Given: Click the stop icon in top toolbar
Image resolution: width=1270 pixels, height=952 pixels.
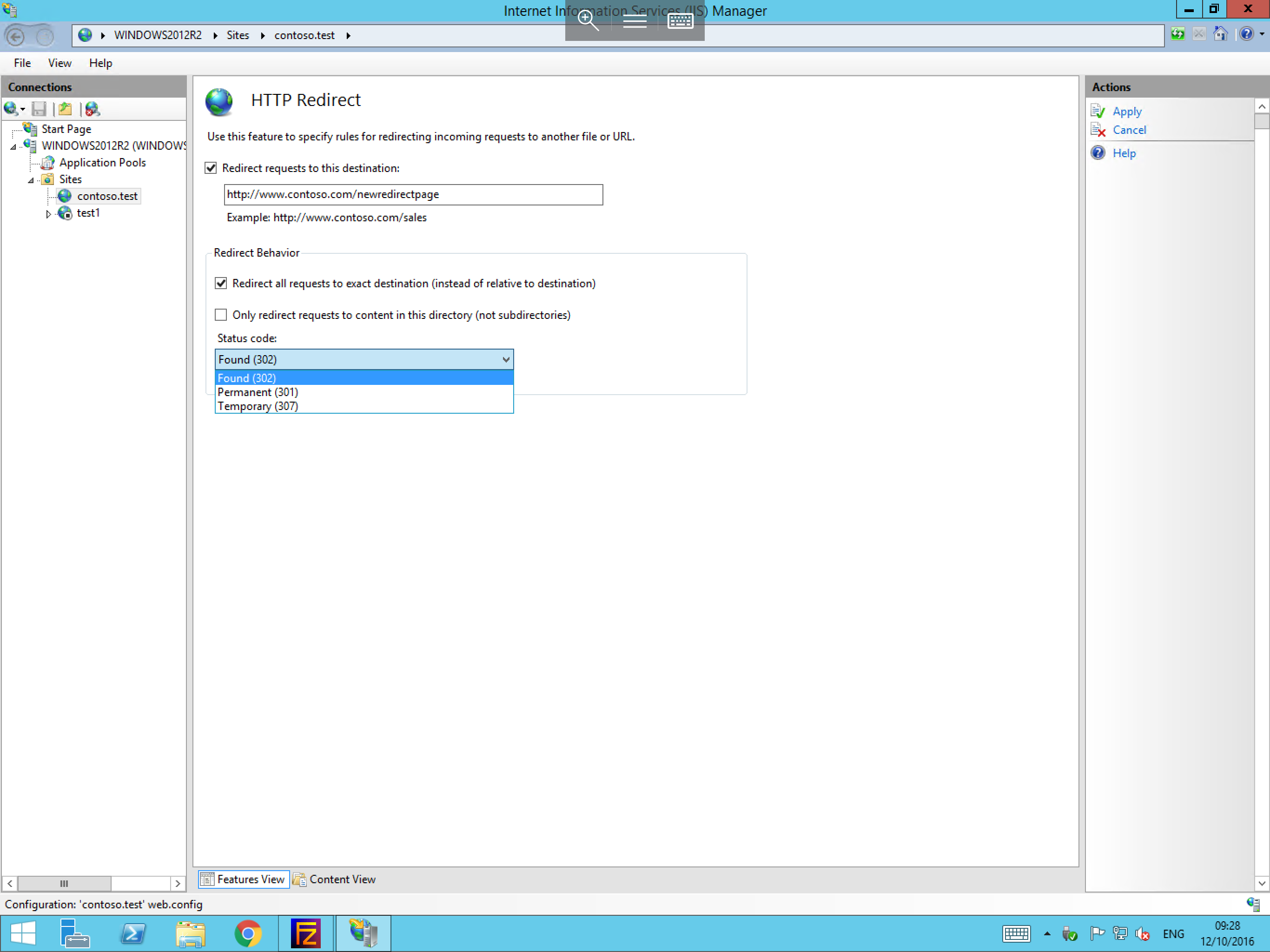Looking at the screenshot, I should pos(1199,34).
